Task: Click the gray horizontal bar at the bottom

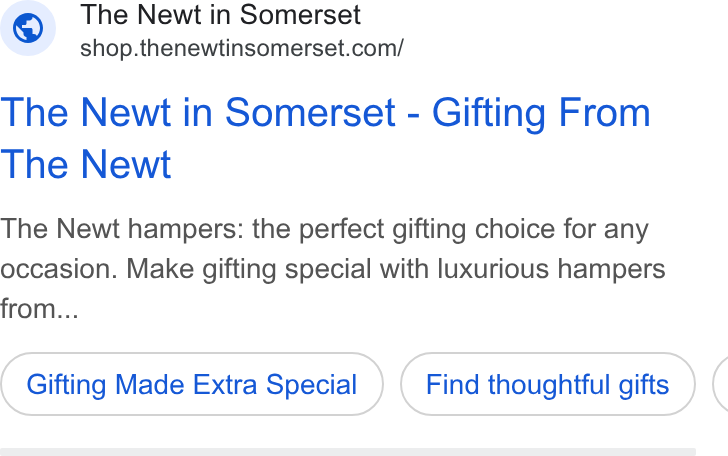Action: pyautogui.click(x=348, y=452)
